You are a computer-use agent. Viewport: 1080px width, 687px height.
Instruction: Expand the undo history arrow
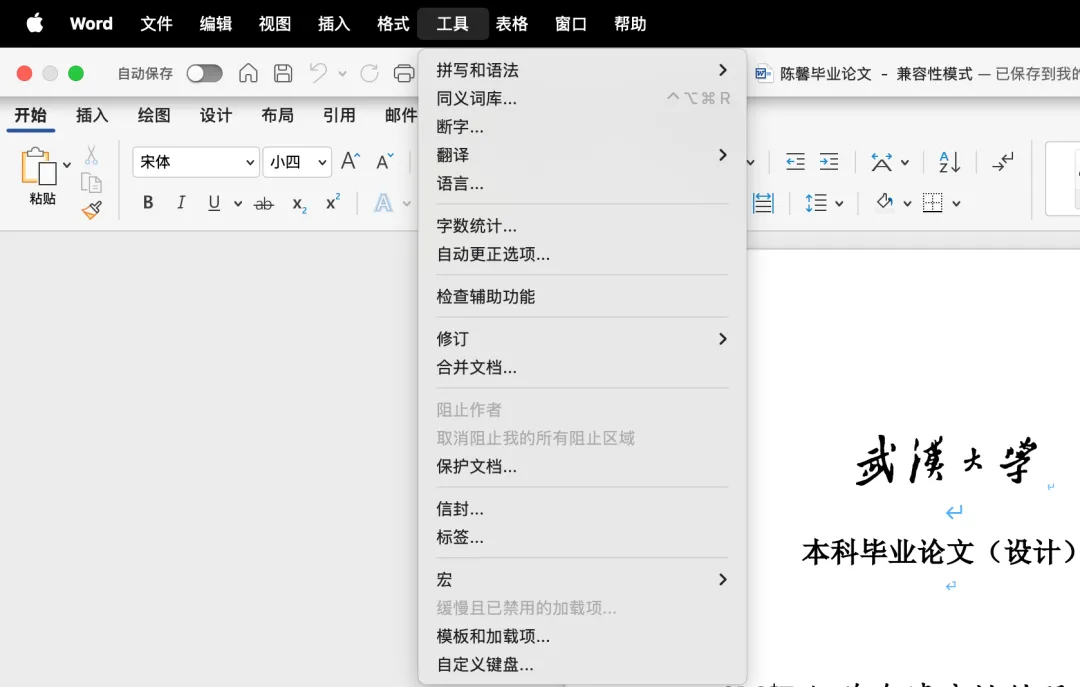(342, 73)
